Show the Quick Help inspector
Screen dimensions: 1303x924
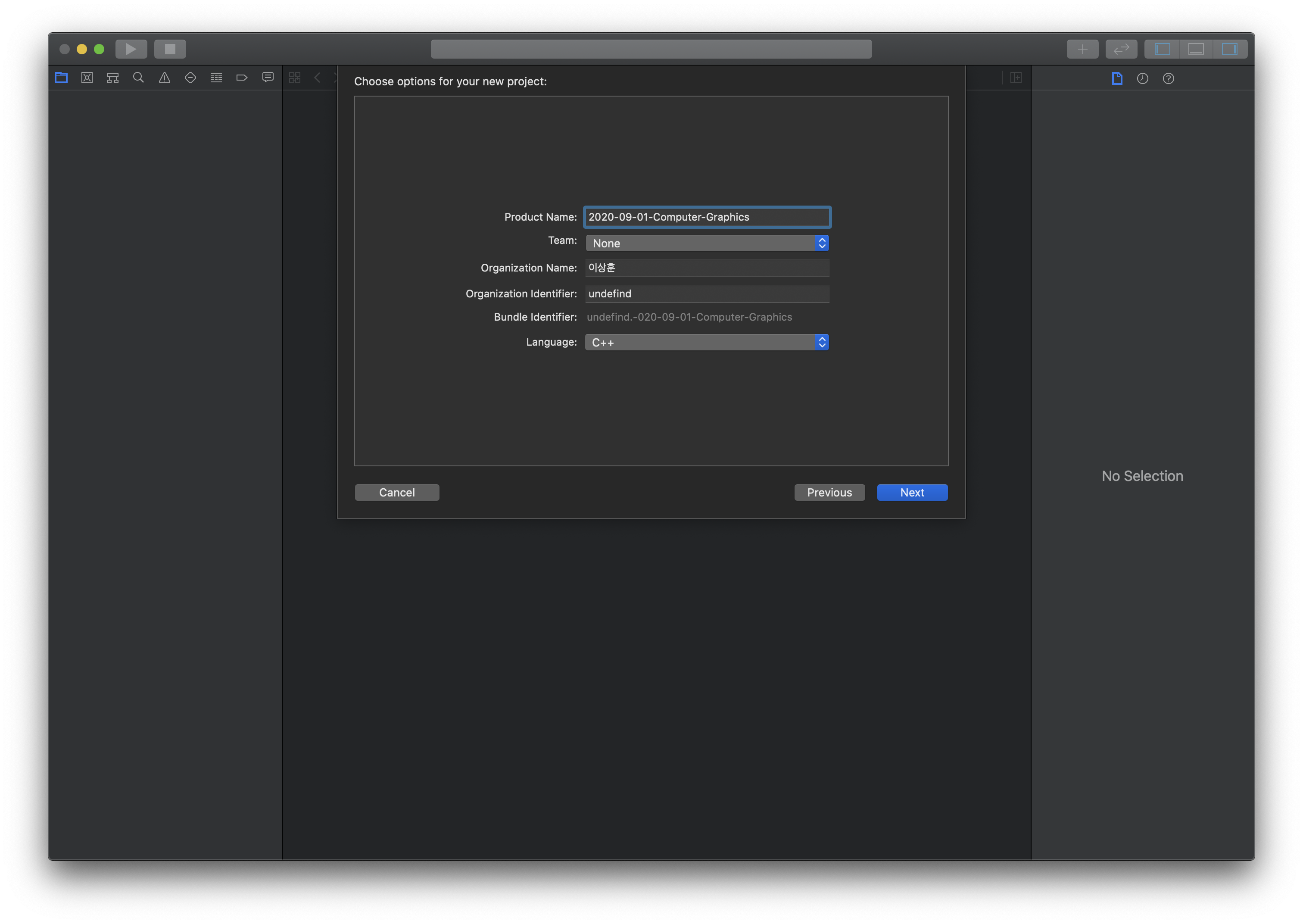click(1168, 78)
